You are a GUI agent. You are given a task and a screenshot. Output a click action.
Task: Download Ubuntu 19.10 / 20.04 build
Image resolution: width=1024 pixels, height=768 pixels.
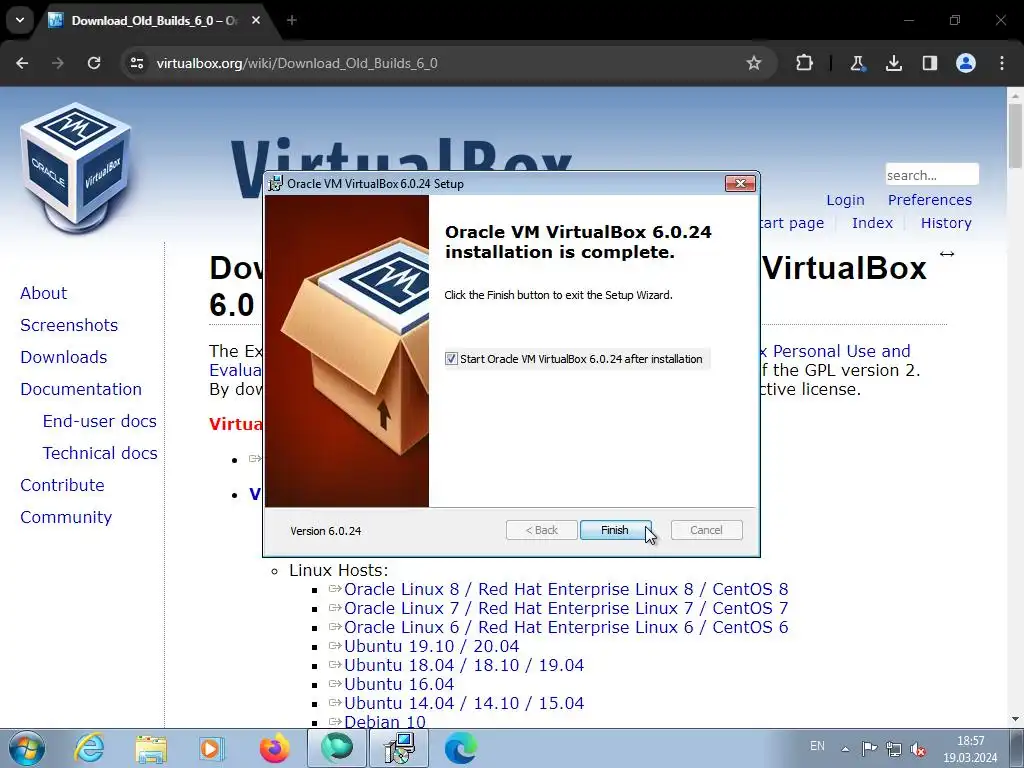(x=431, y=646)
